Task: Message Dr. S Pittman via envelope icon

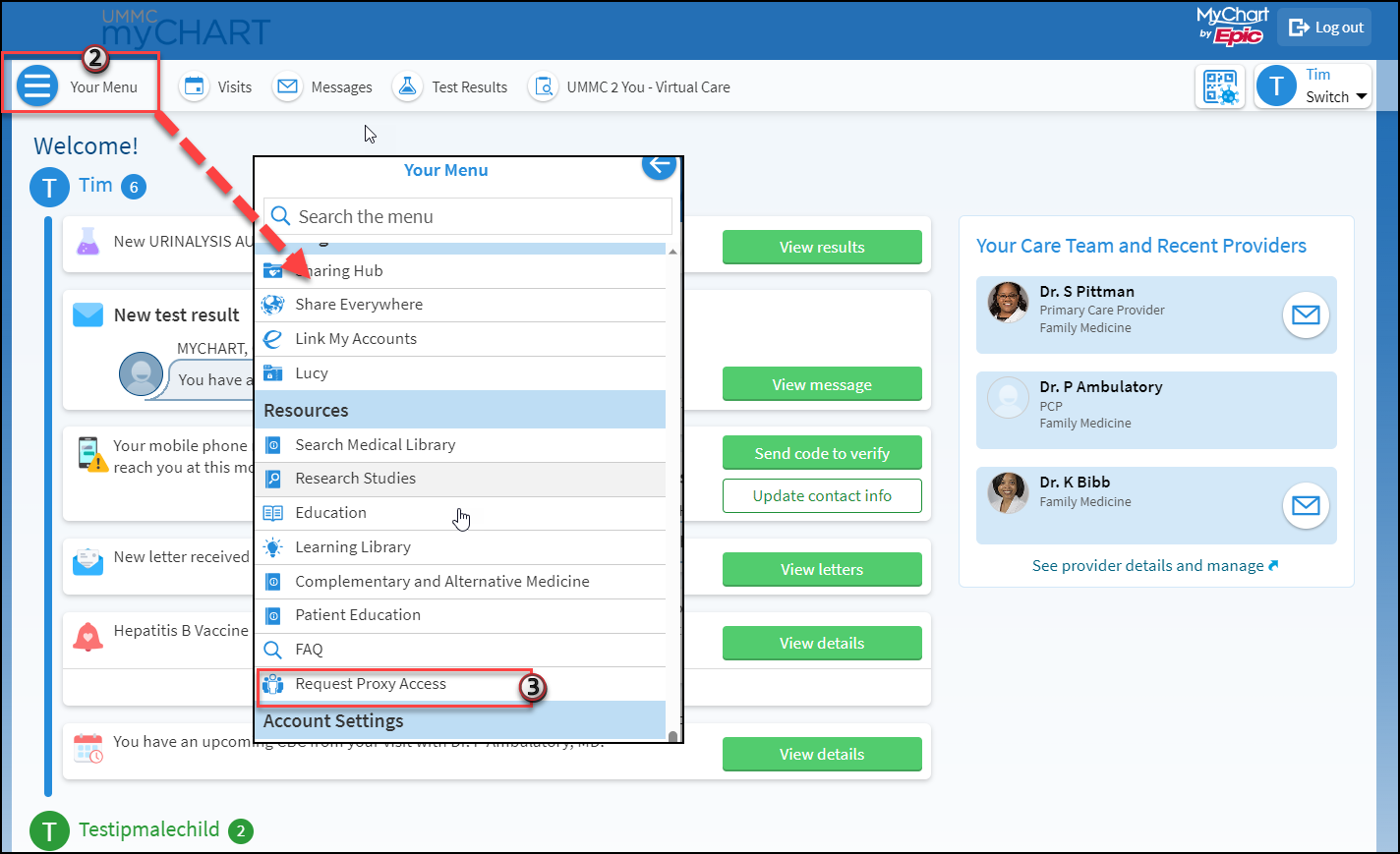Action: point(1306,314)
